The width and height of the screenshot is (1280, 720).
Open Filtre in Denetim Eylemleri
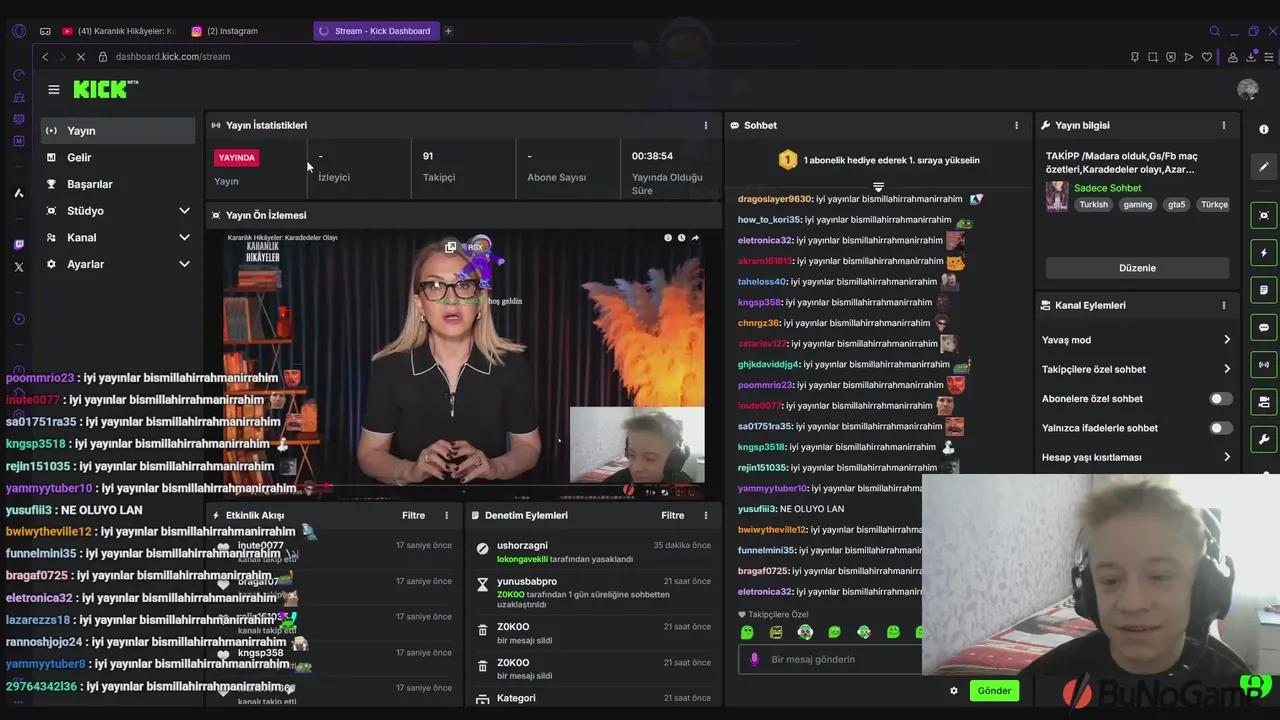click(673, 515)
